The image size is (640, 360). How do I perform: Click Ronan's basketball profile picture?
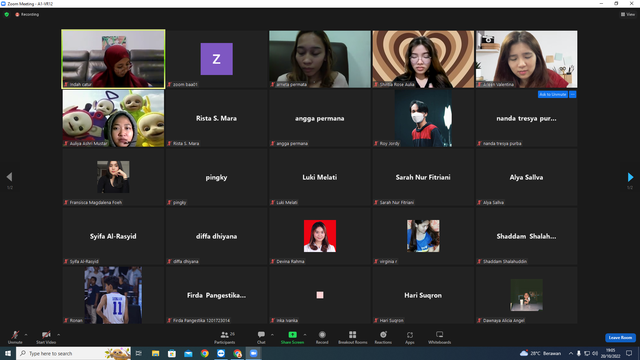click(x=113, y=295)
